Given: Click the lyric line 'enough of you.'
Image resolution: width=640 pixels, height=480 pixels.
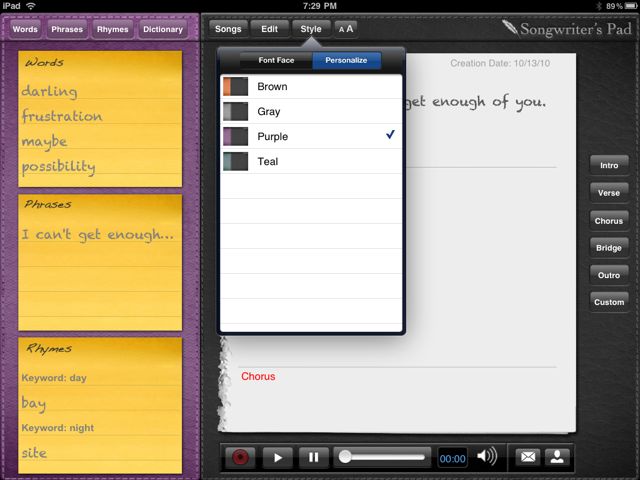Looking at the screenshot, I should click(489, 102).
